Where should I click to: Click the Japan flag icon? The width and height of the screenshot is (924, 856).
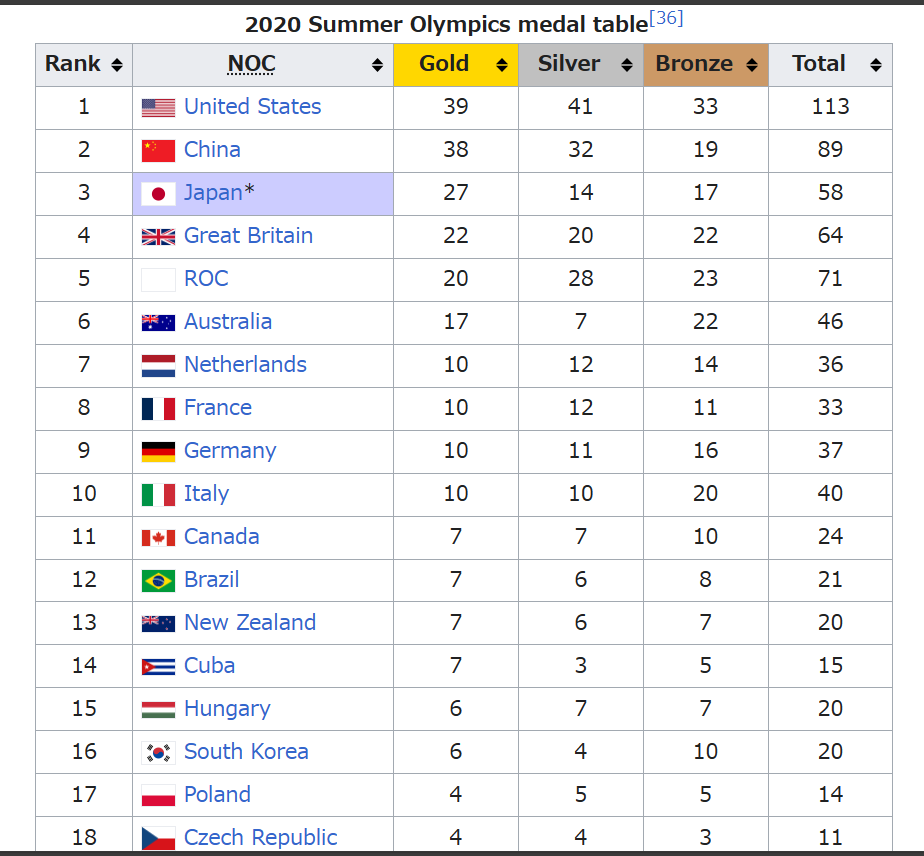(x=158, y=193)
